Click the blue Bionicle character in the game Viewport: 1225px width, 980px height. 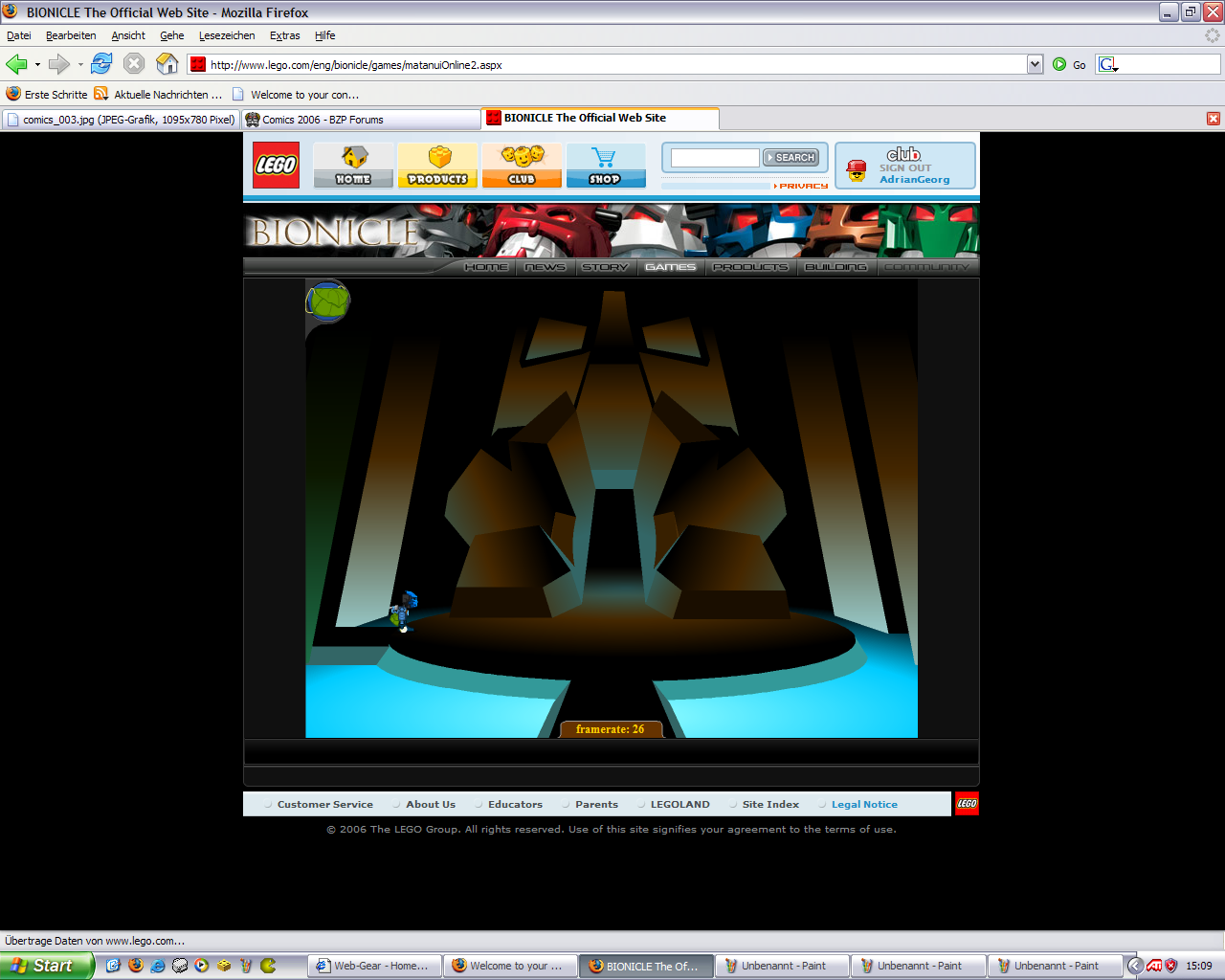(x=404, y=612)
